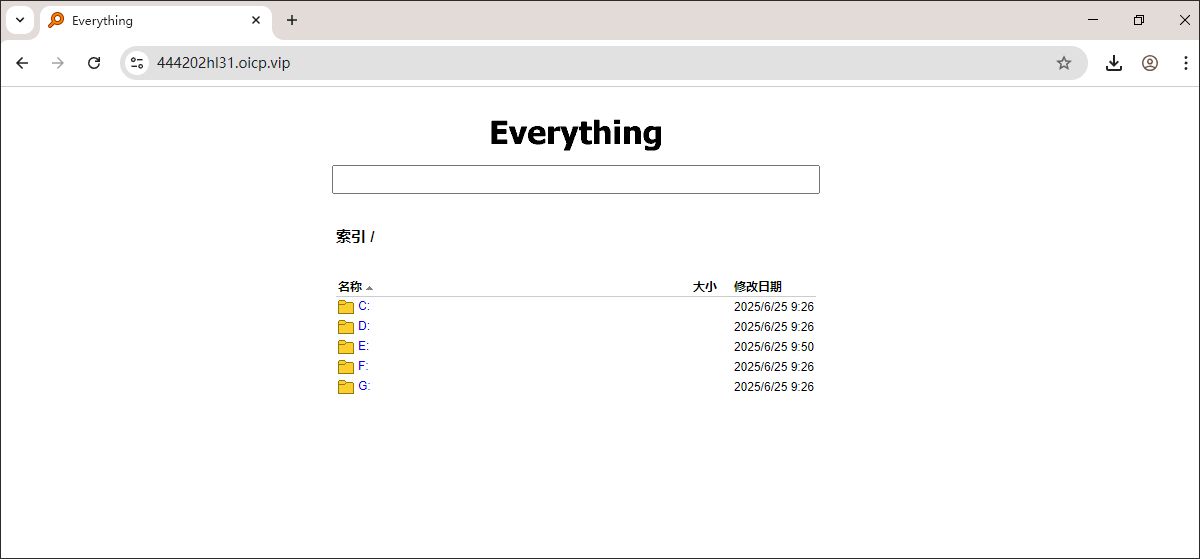
Task: Click the E: date 2025/6/25 9:50
Action: 774,347
